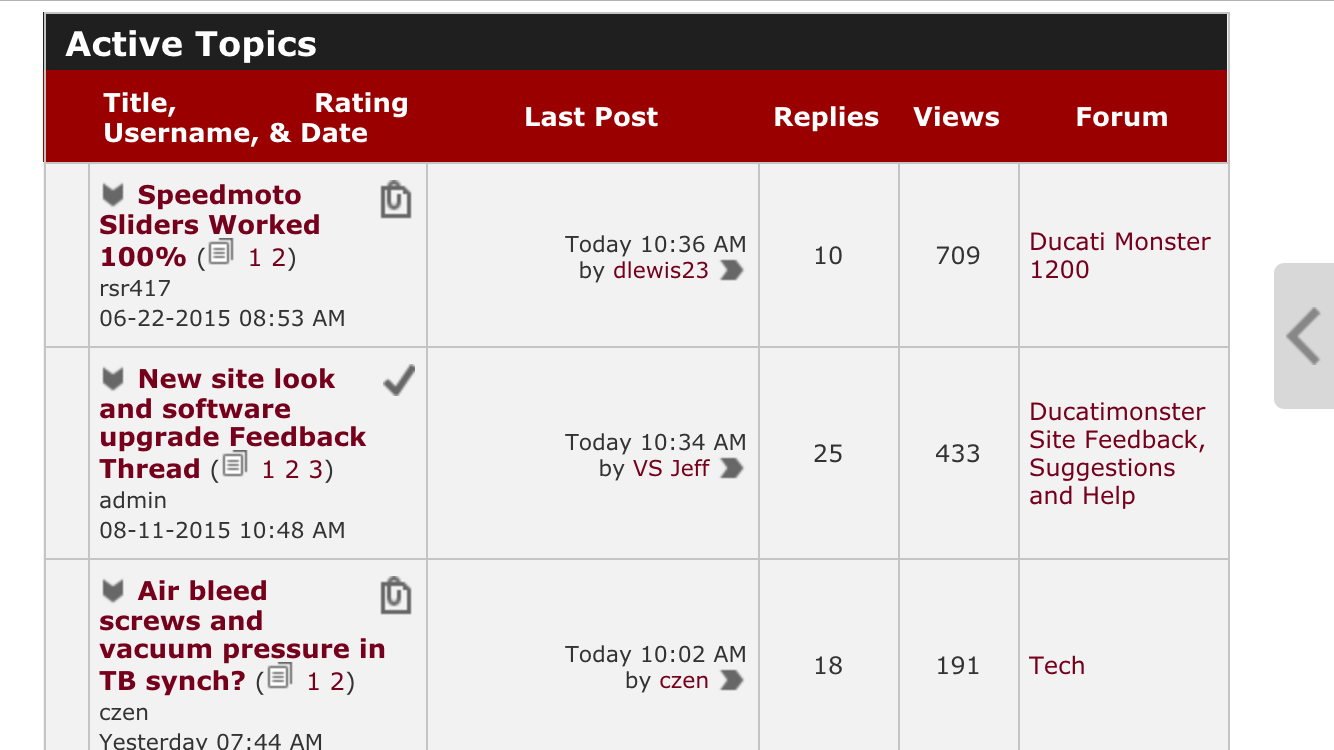Open the Ducati Monster 1200 forum link

pyautogui.click(x=1120, y=255)
